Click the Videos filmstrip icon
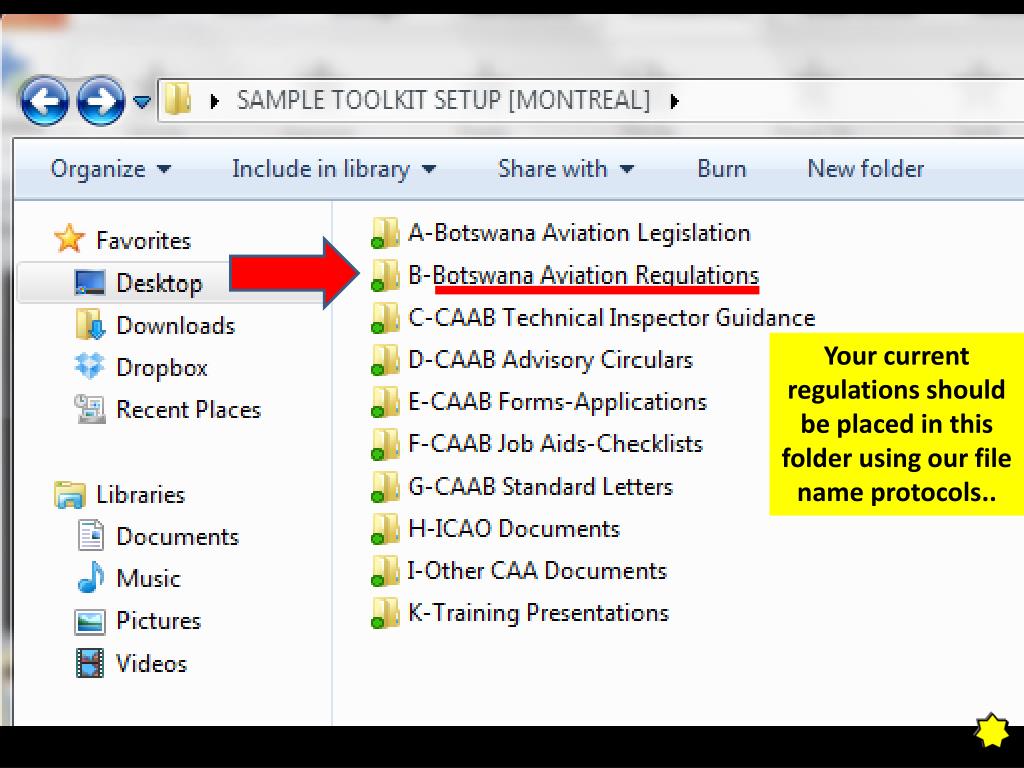 (x=90, y=663)
